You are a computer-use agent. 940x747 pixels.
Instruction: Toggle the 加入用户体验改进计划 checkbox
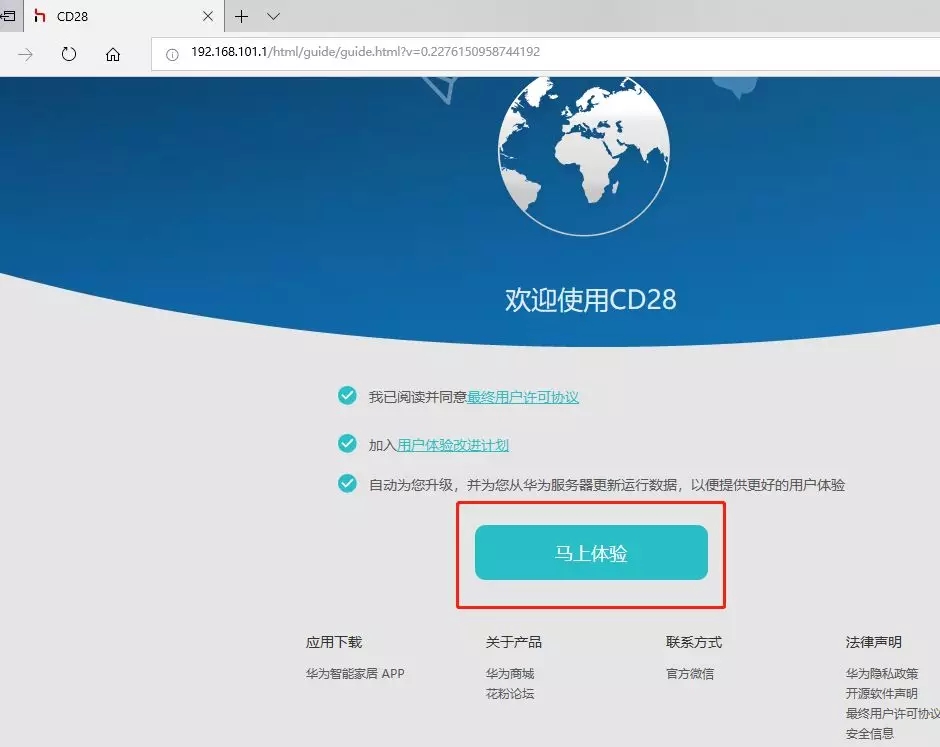pos(347,444)
